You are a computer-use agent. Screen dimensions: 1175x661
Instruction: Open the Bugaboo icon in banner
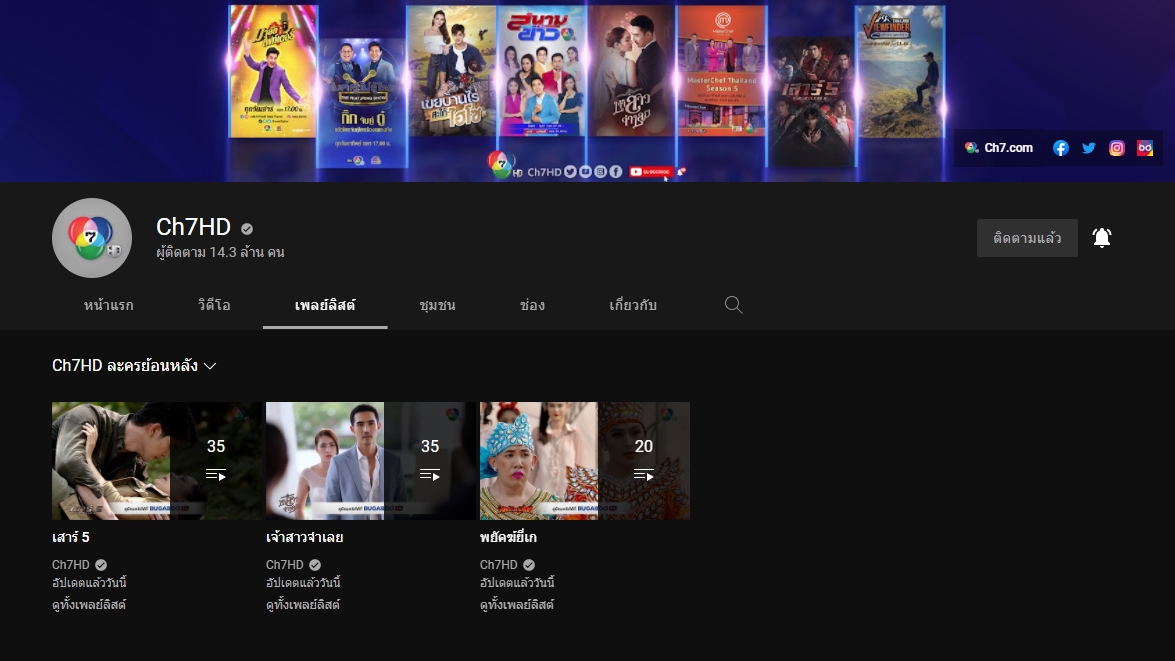point(1144,148)
